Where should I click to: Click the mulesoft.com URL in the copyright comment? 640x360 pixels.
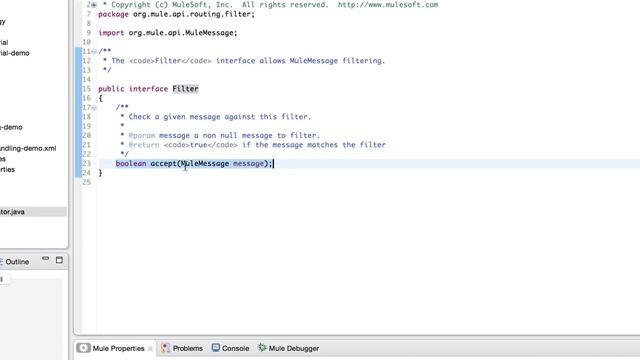pyautogui.click(x=388, y=5)
